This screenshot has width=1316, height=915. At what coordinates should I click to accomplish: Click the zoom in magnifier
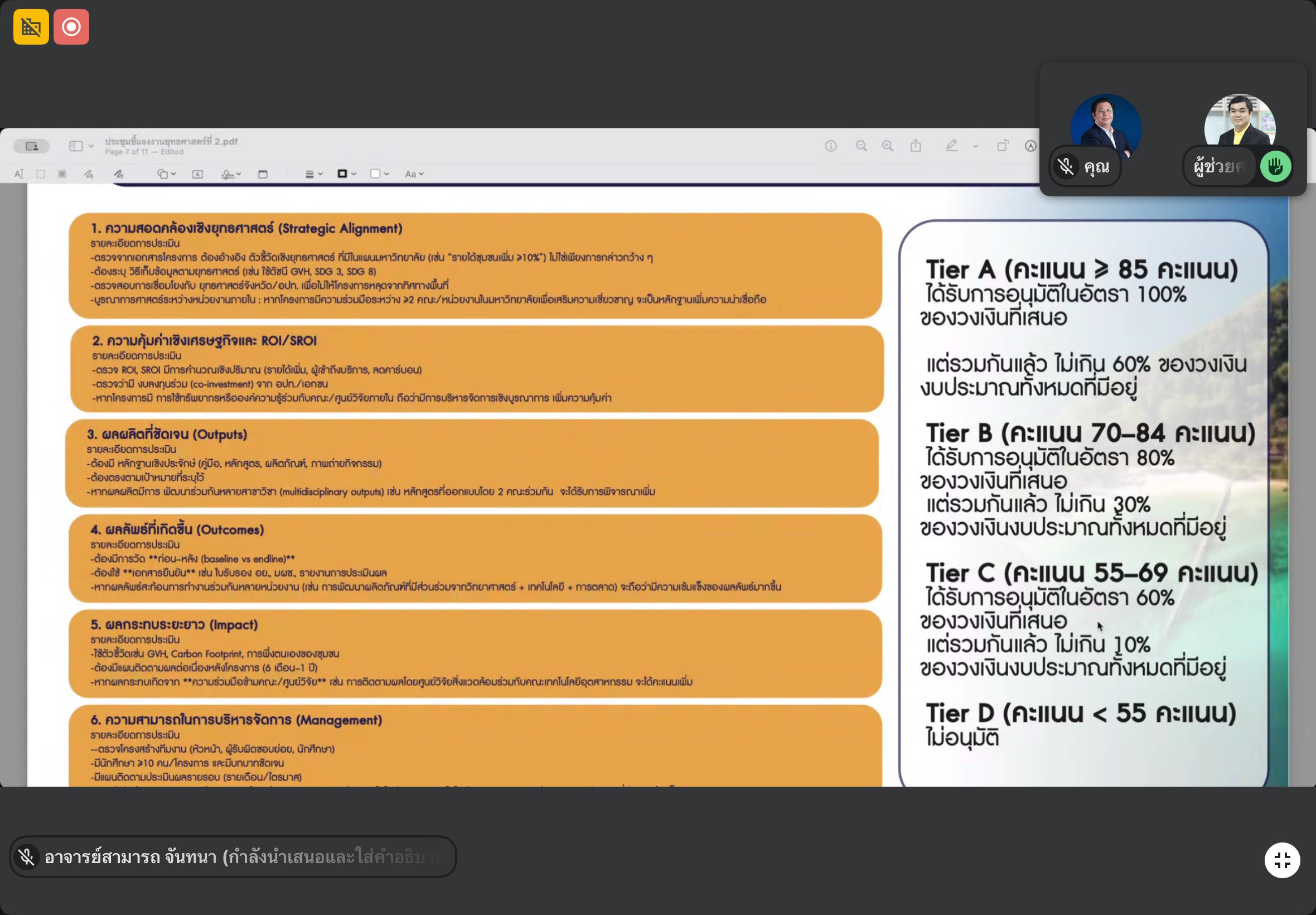tap(887, 146)
